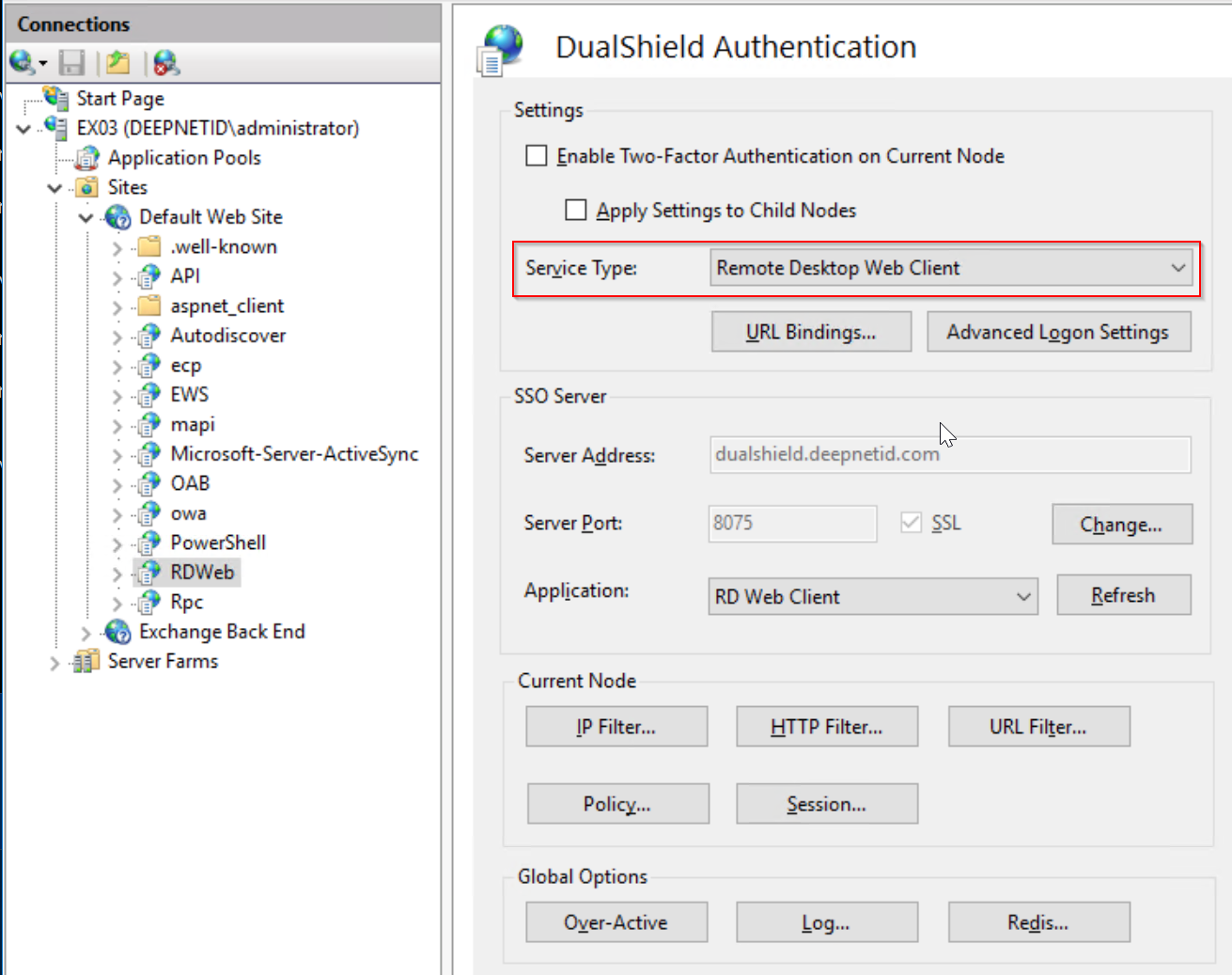Screen dimensions: 1232x975
Task: Check Apply Settings to Child Nodes
Action: click(576, 211)
